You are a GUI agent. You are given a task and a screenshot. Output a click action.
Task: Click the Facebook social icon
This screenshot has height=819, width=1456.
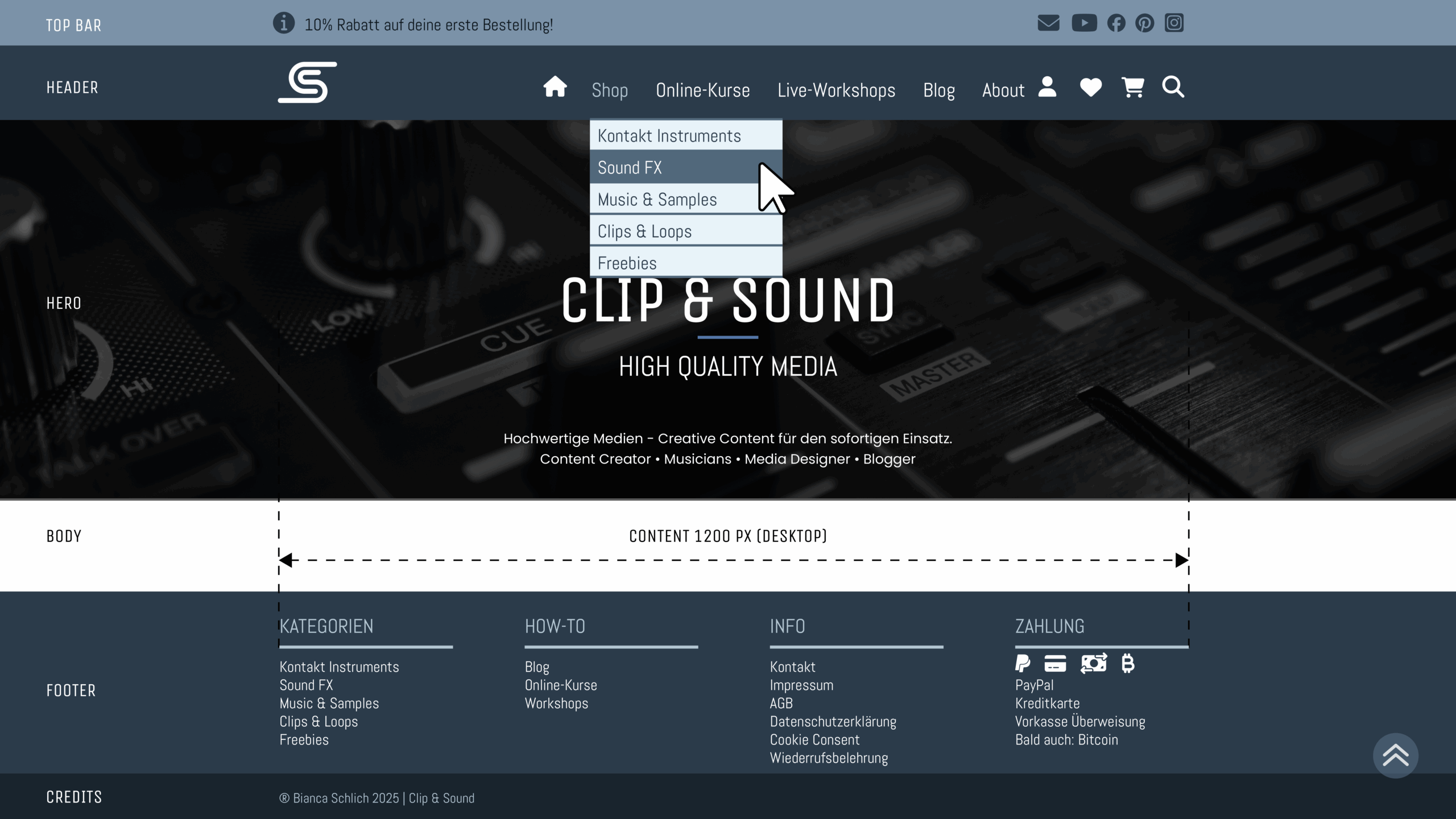coord(1116,23)
